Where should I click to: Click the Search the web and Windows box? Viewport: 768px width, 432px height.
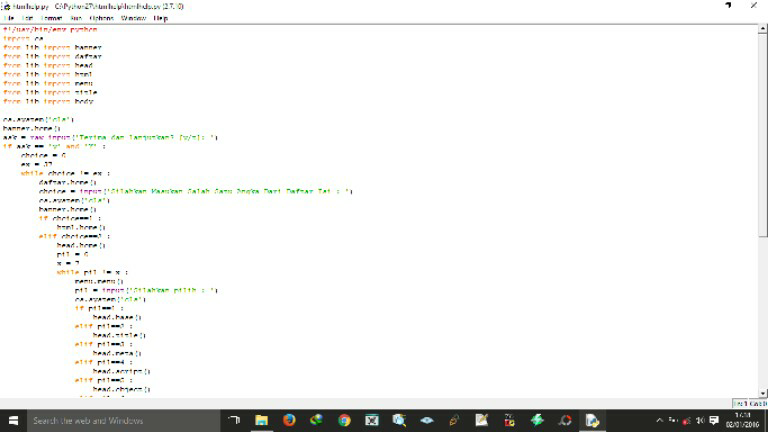tap(123, 421)
